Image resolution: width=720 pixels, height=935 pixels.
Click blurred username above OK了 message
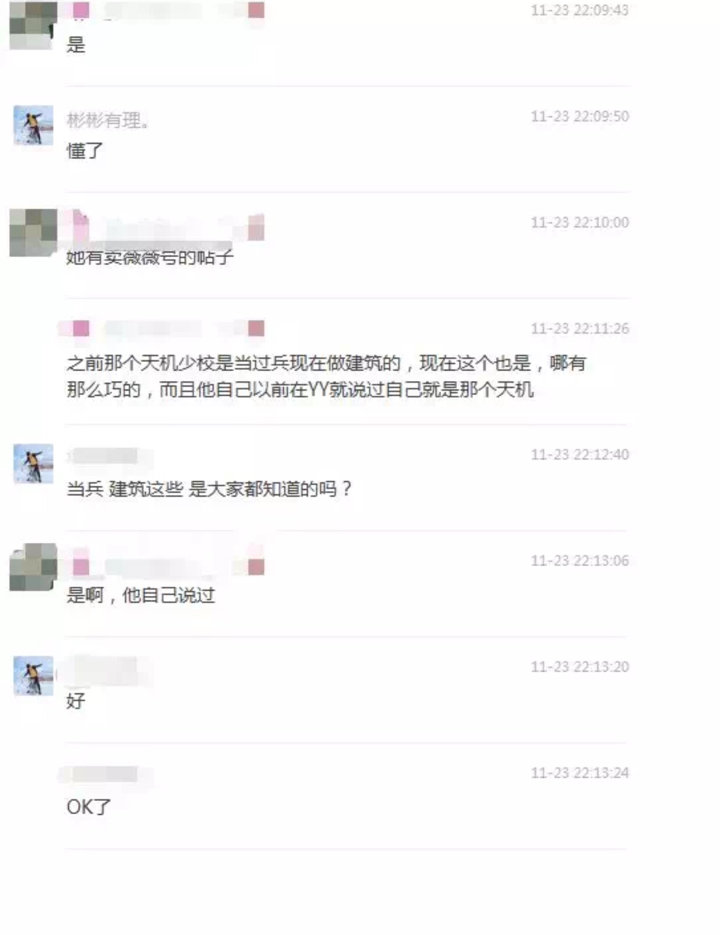[104, 774]
